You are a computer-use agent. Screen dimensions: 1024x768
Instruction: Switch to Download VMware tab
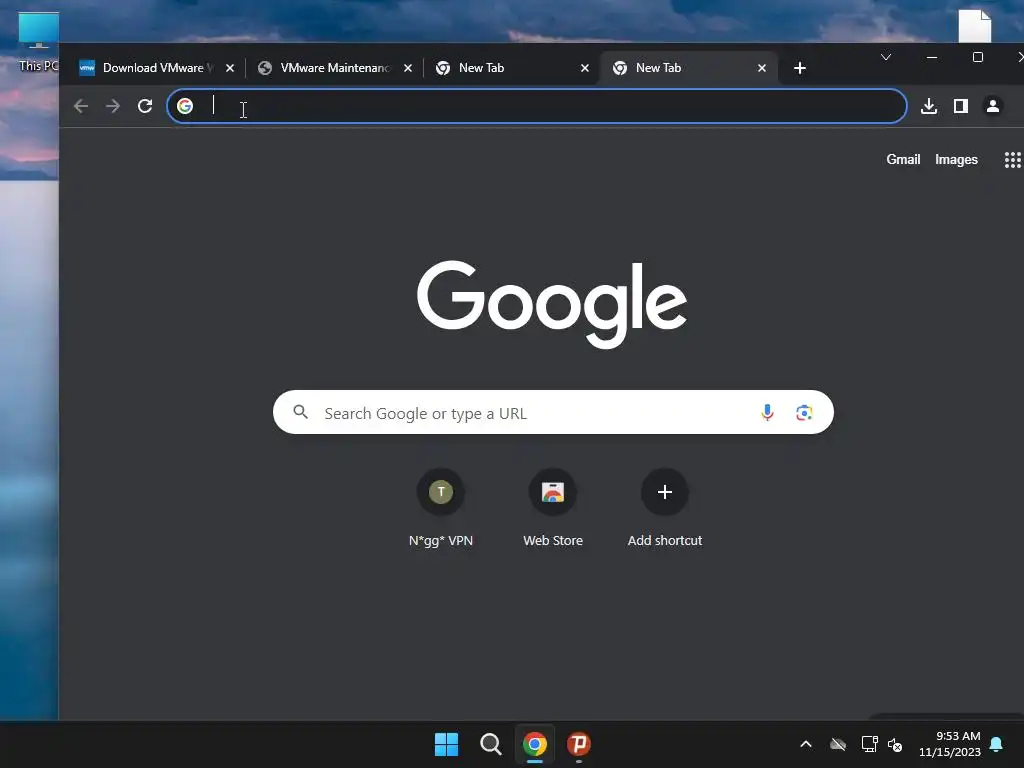[x=155, y=68]
